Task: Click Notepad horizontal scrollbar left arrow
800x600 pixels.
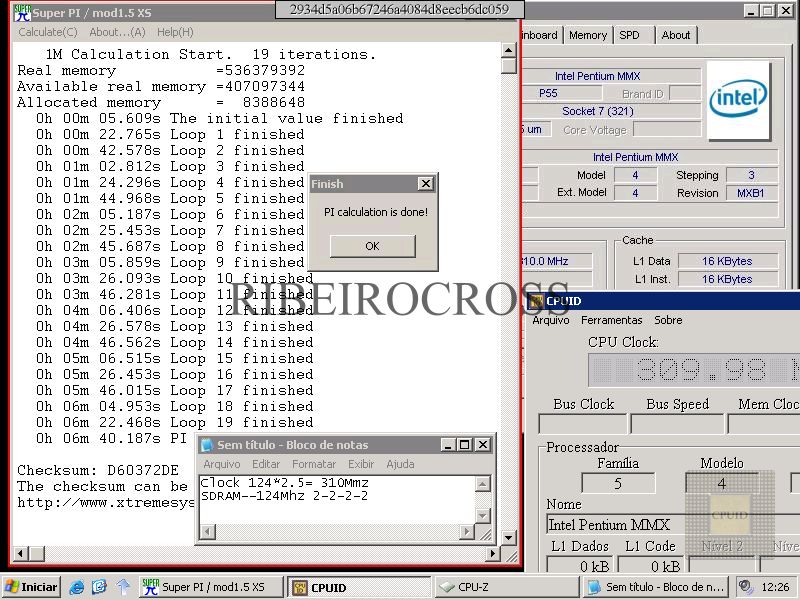Action: point(207,532)
